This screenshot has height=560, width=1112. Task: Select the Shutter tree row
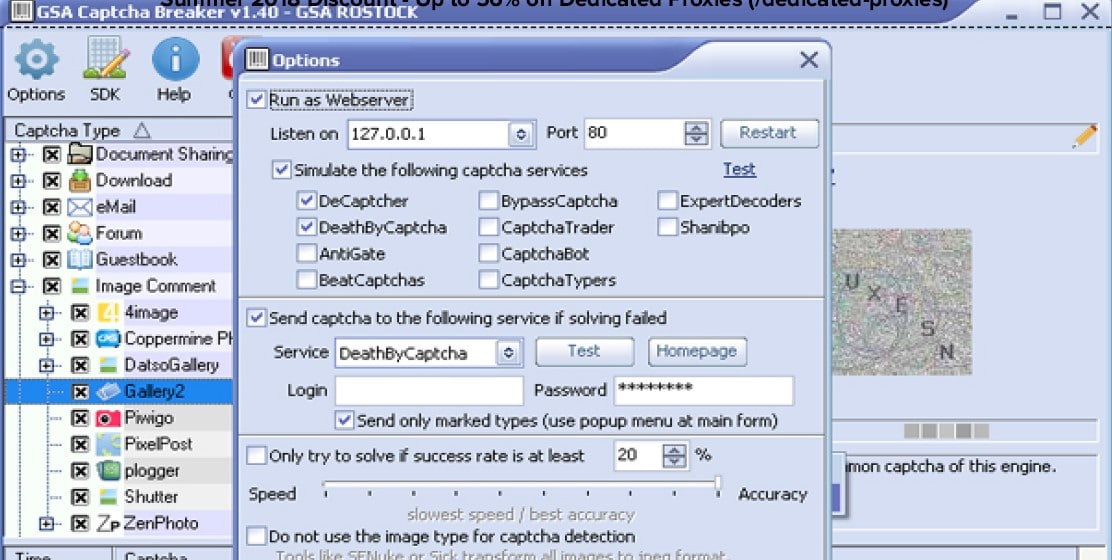[118, 497]
